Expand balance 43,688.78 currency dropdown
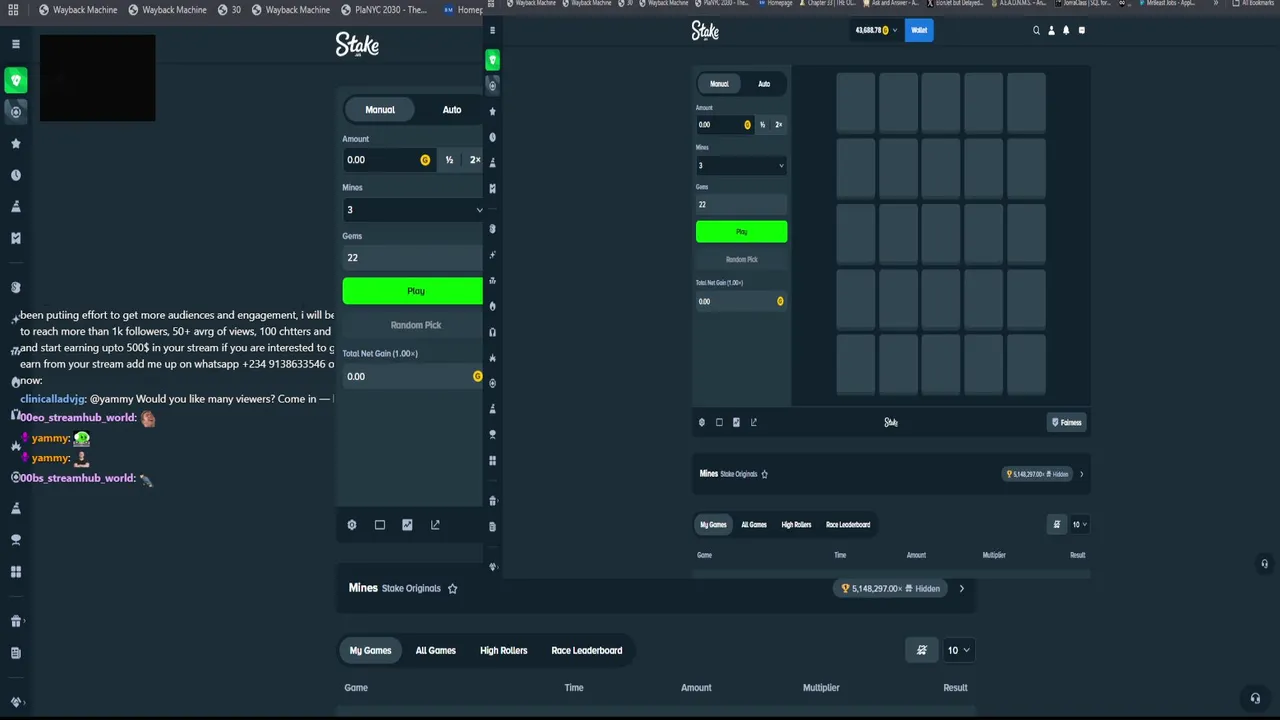This screenshot has width=1280, height=720. coord(876,30)
